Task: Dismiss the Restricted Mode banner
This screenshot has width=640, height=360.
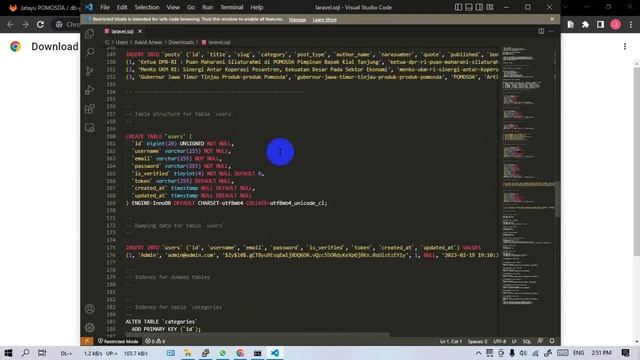Action: (552, 19)
